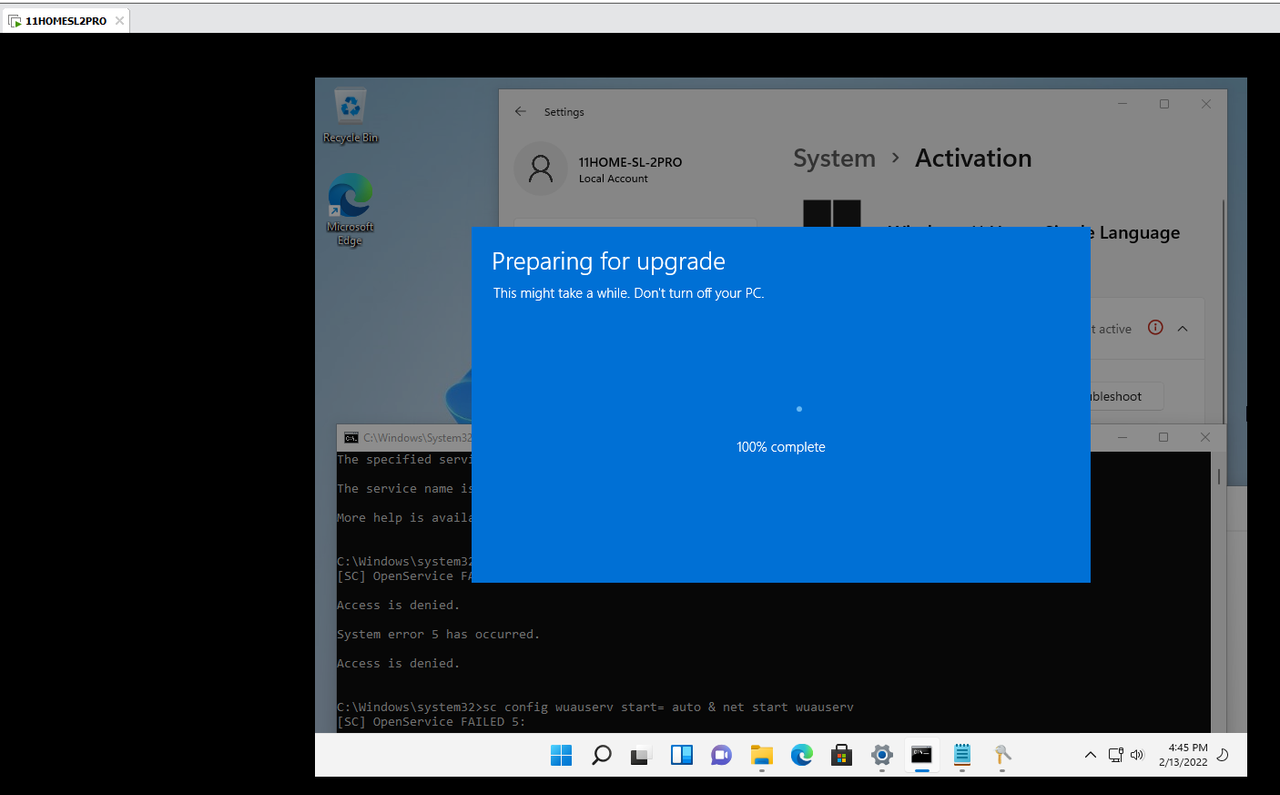Open Task View on the taskbar

tap(641, 755)
